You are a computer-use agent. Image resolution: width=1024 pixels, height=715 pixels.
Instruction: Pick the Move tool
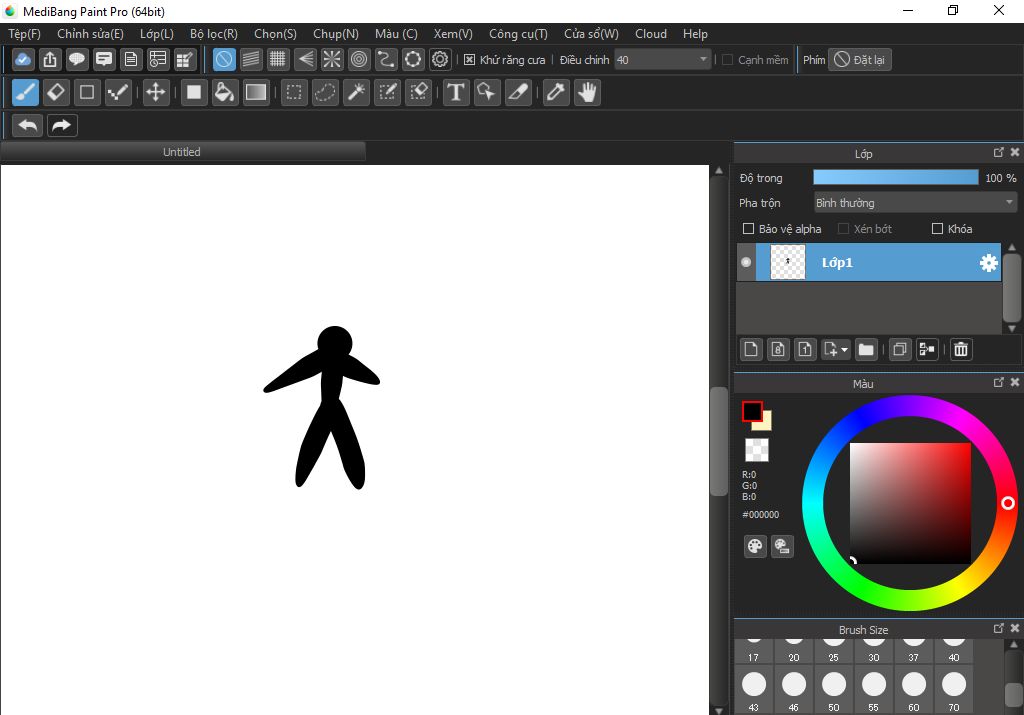click(155, 93)
